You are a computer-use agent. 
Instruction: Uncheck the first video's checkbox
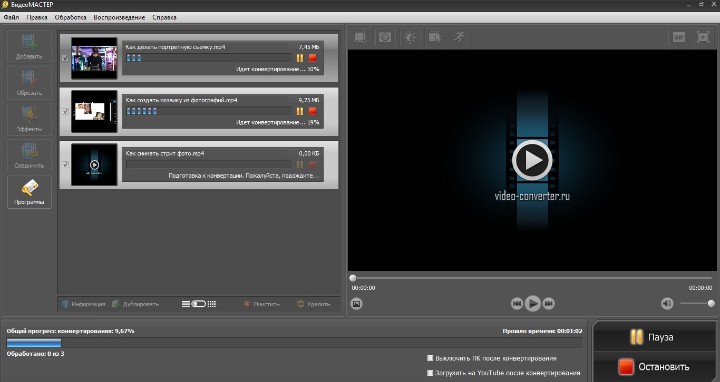click(x=65, y=58)
